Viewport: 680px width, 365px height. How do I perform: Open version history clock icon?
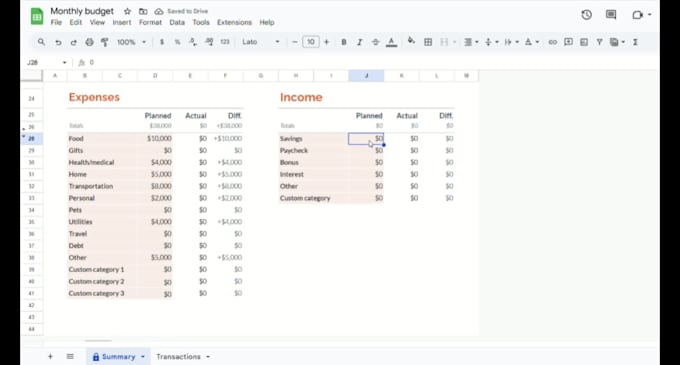[586, 15]
